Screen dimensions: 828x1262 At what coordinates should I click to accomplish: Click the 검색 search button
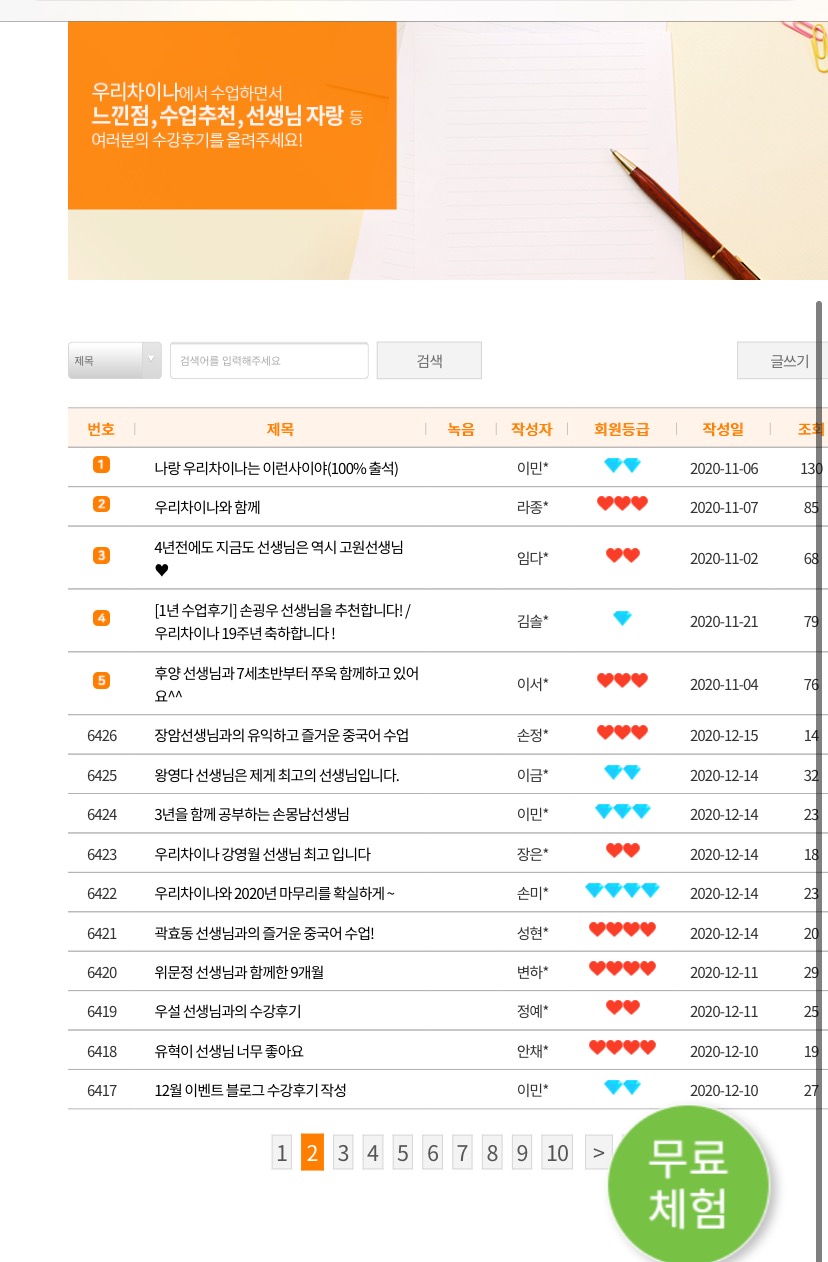tap(429, 360)
